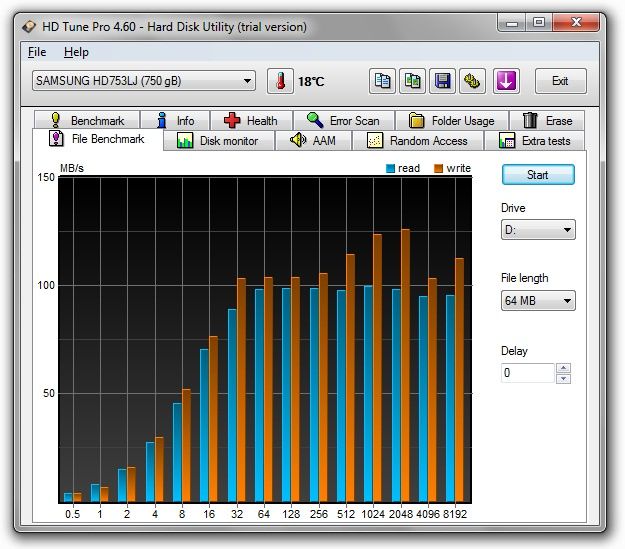Viewport: 625px width, 549px height.
Task: Minimize the HD Tune Pro window
Action: [x=512, y=22]
